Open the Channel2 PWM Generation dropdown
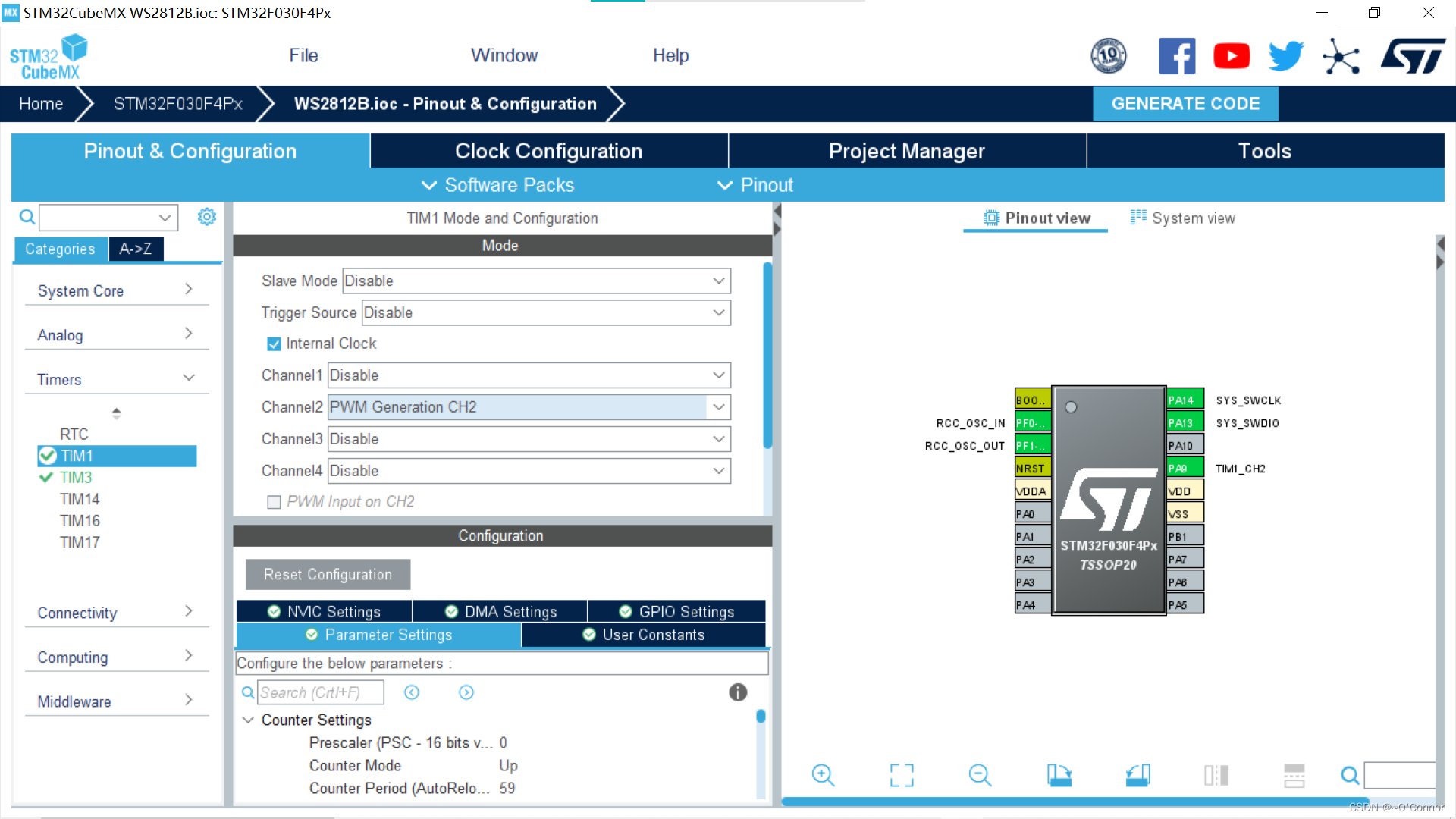The width and height of the screenshot is (1456, 819). click(x=719, y=407)
